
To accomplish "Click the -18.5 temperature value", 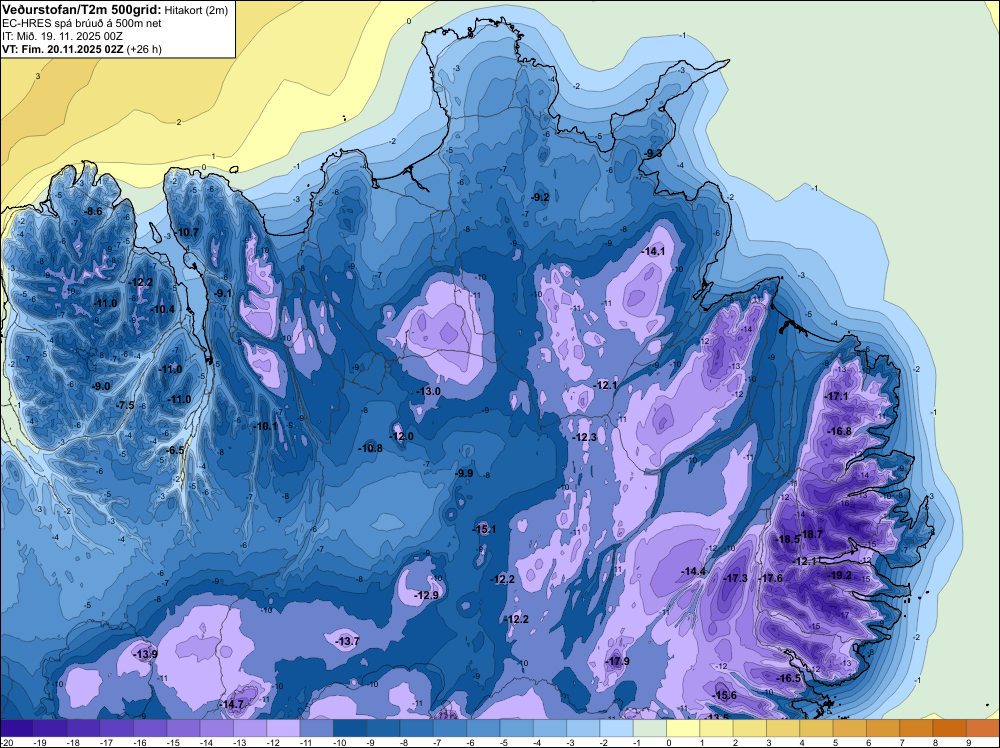I will tap(788, 539).
